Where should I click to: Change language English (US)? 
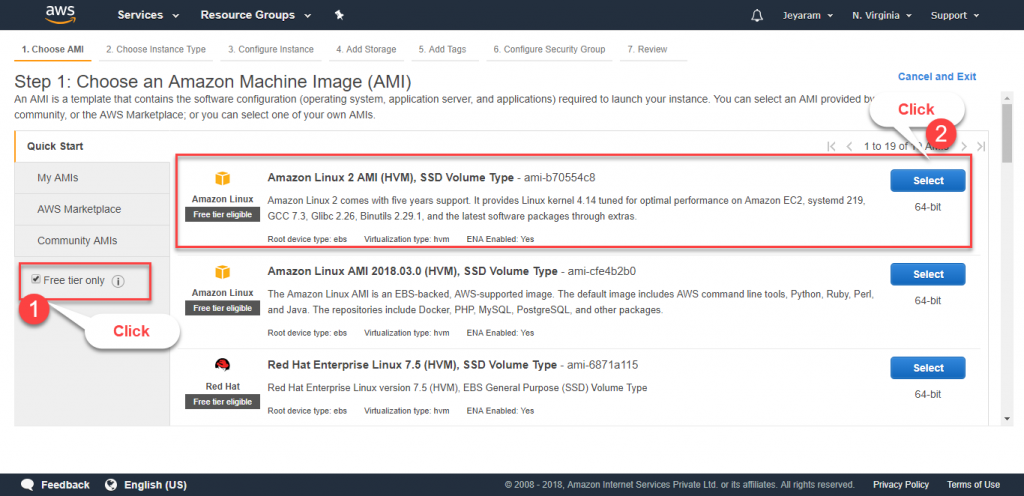[155, 485]
